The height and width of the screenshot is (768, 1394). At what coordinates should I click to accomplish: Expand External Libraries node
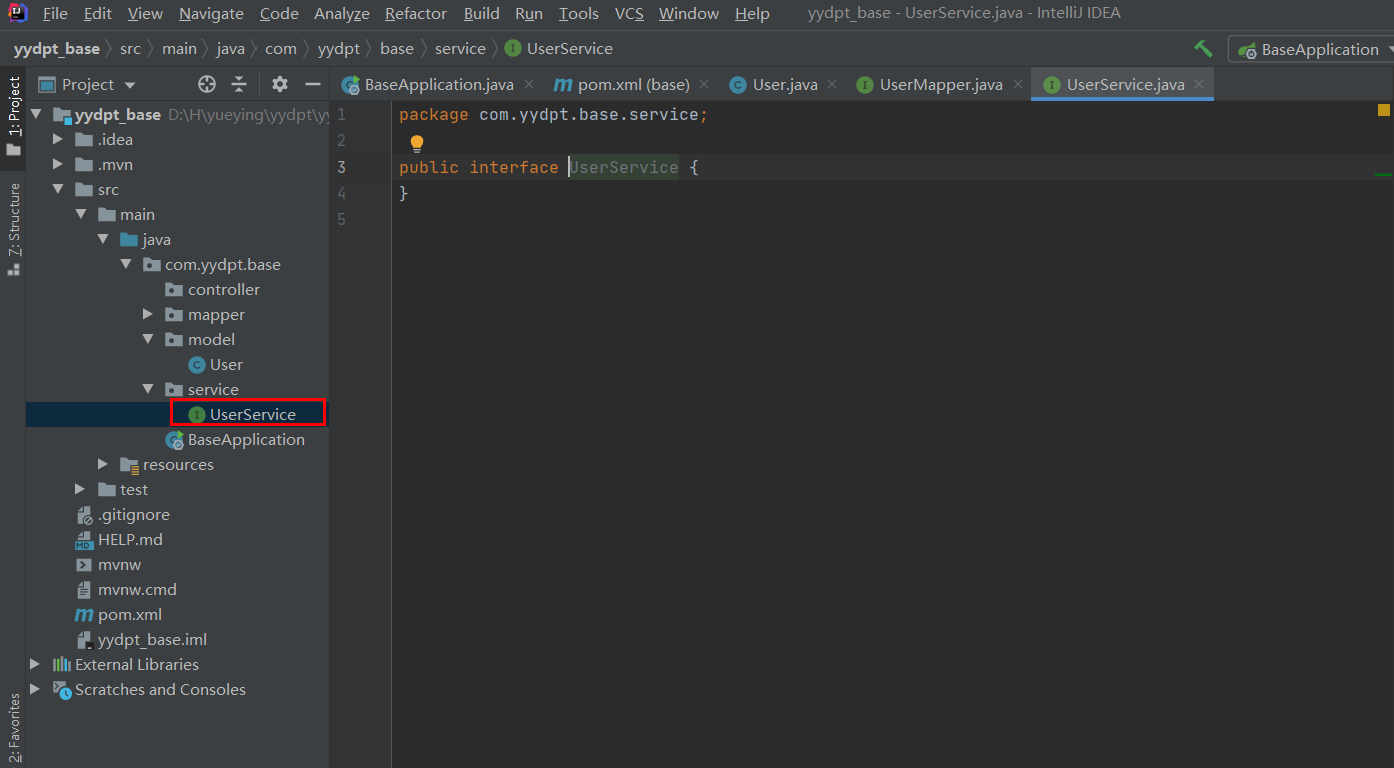[37, 664]
